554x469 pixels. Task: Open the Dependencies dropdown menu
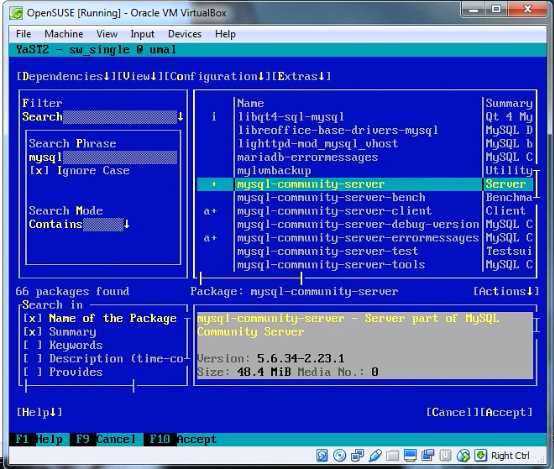[66, 76]
